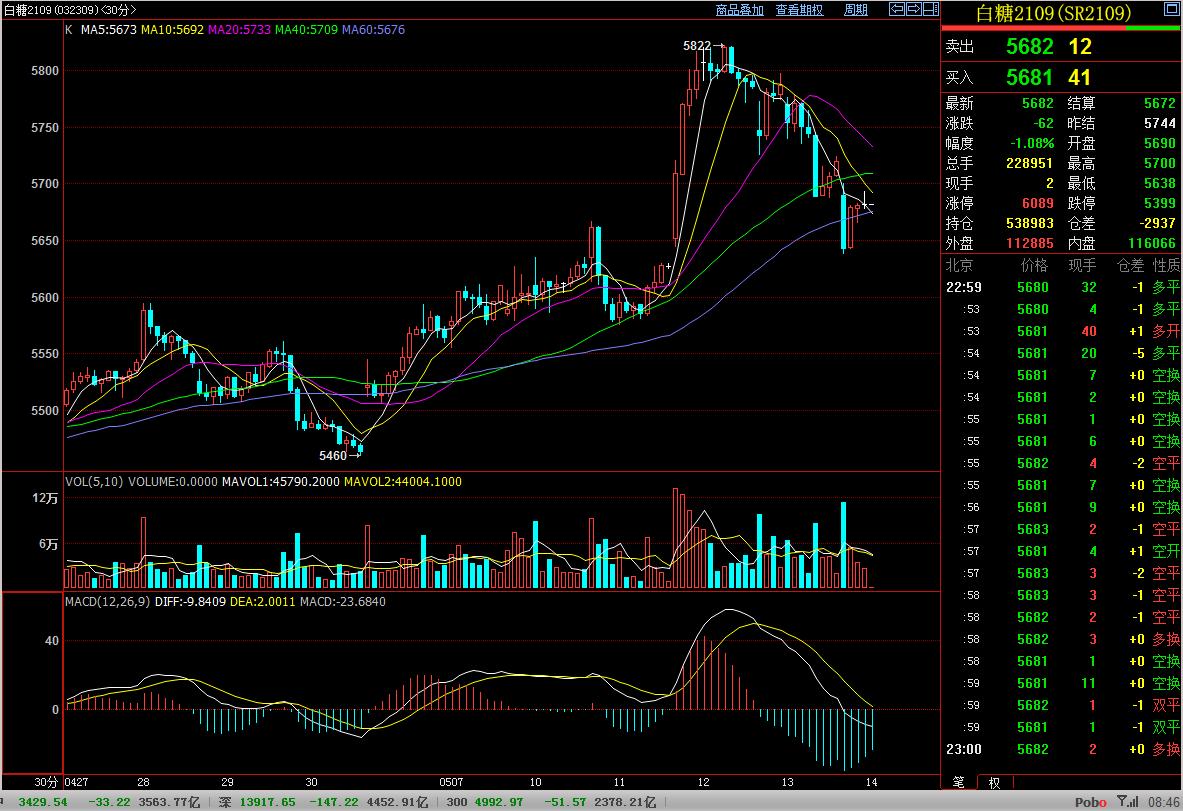This screenshot has width=1183, height=811.
Task: Click the 买入 price 5681
Action: pos(1029,77)
